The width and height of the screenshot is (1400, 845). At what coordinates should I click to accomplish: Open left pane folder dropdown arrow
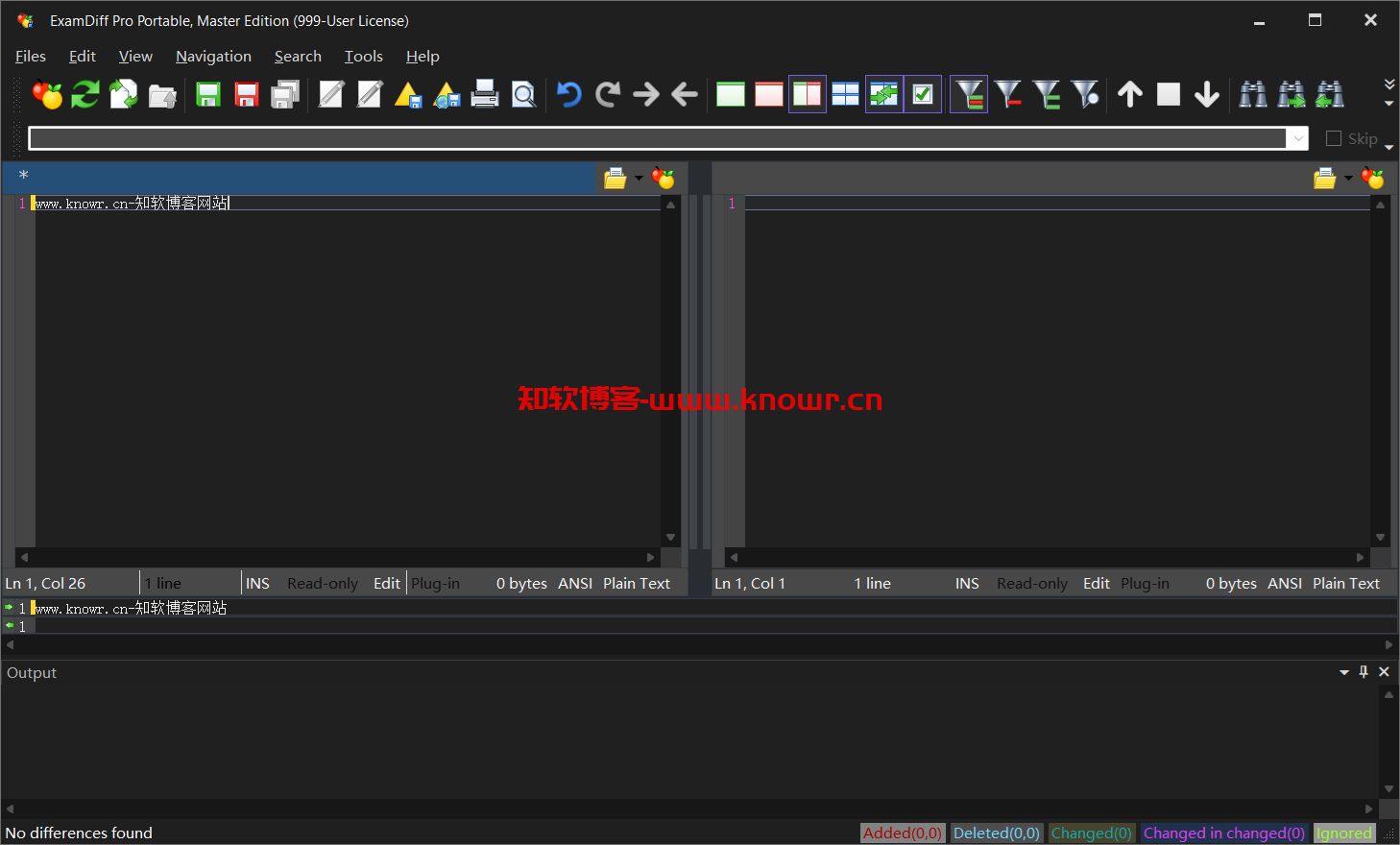tap(639, 179)
